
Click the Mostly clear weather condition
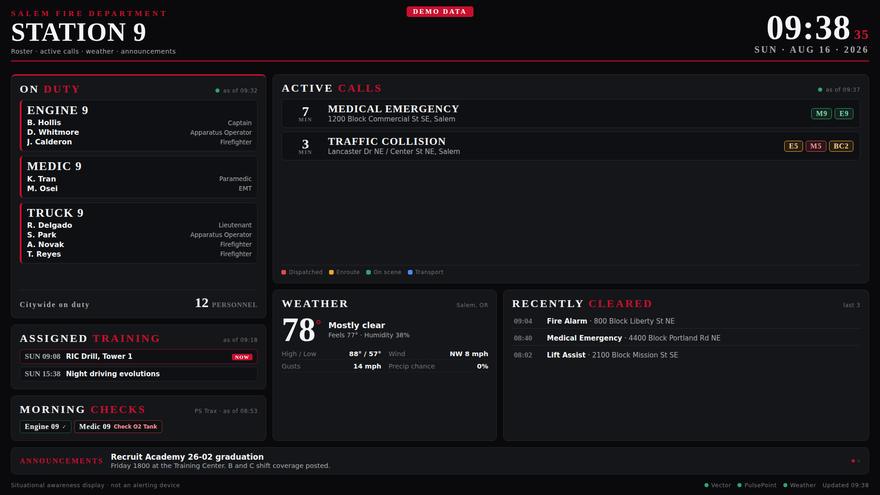(x=356, y=325)
